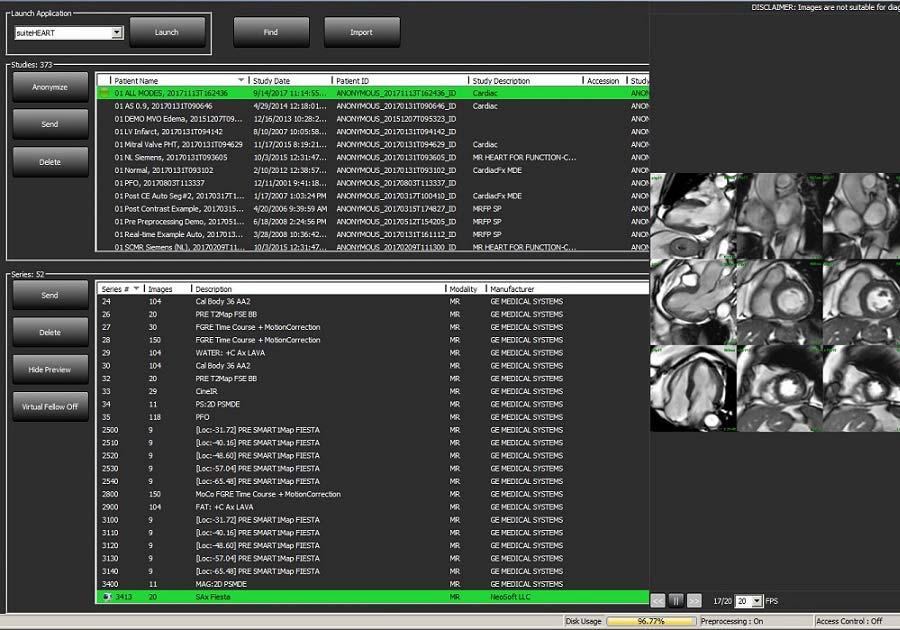Viewport: 900px width, 630px height.
Task: Click the Find button
Action: click(x=271, y=33)
